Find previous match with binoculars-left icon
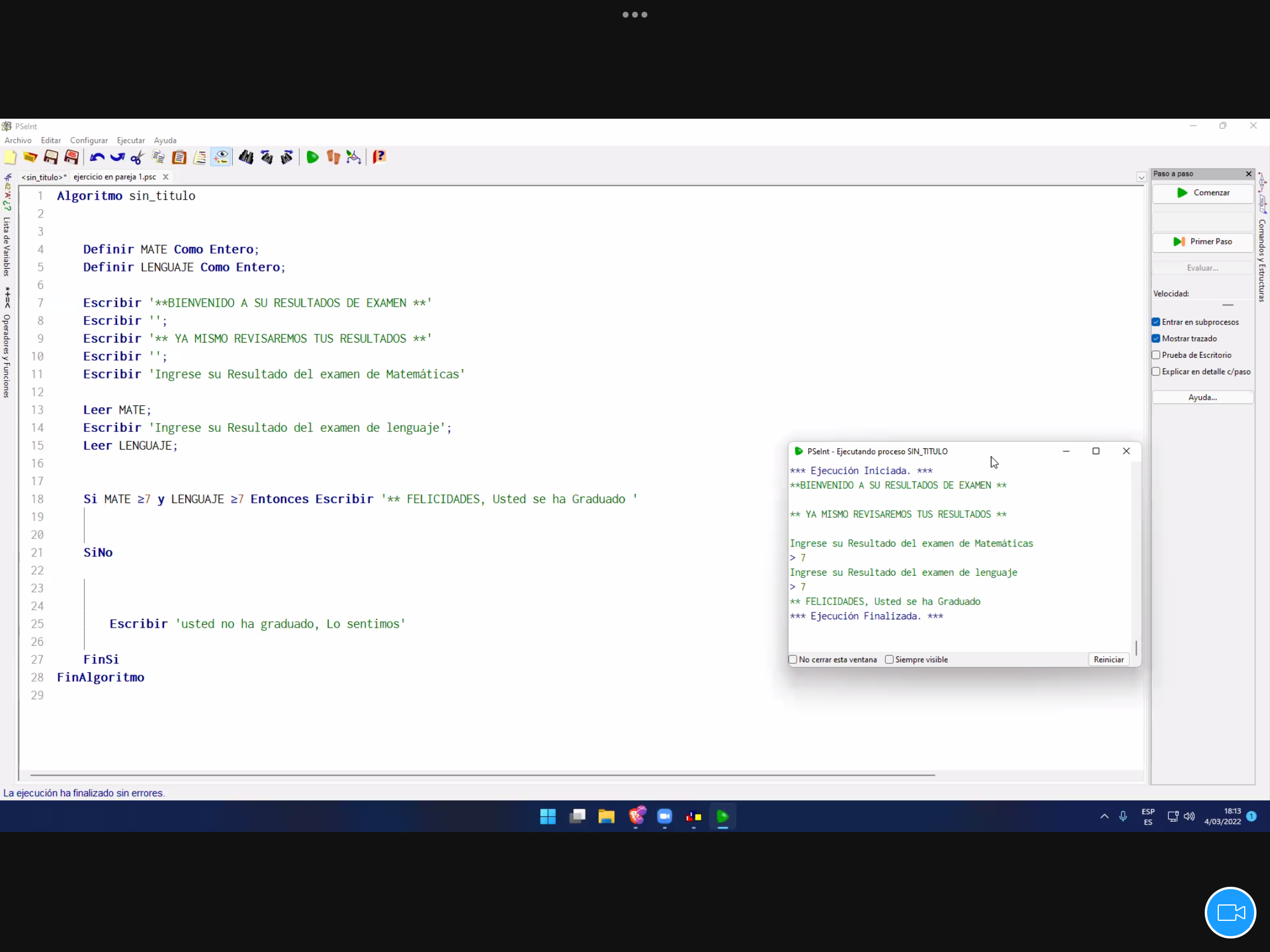This screenshot has width=1270, height=952. (267, 157)
